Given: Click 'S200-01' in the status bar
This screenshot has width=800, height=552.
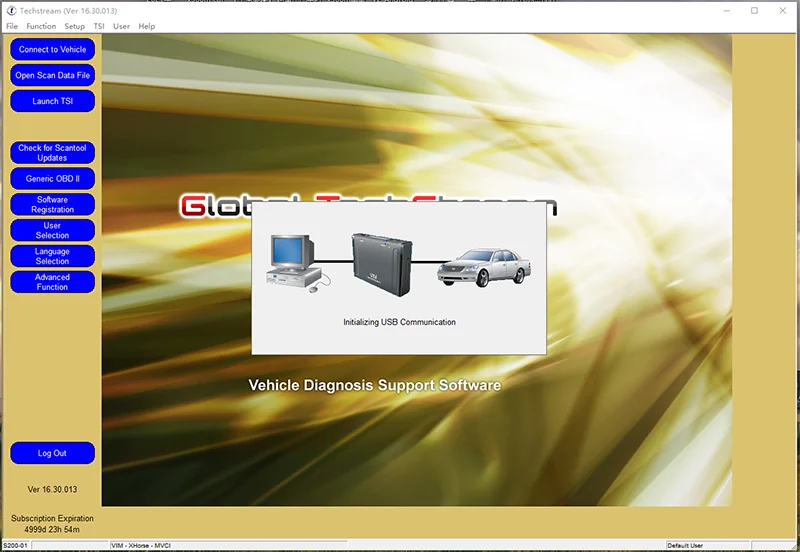Looking at the screenshot, I should (x=15, y=545).
